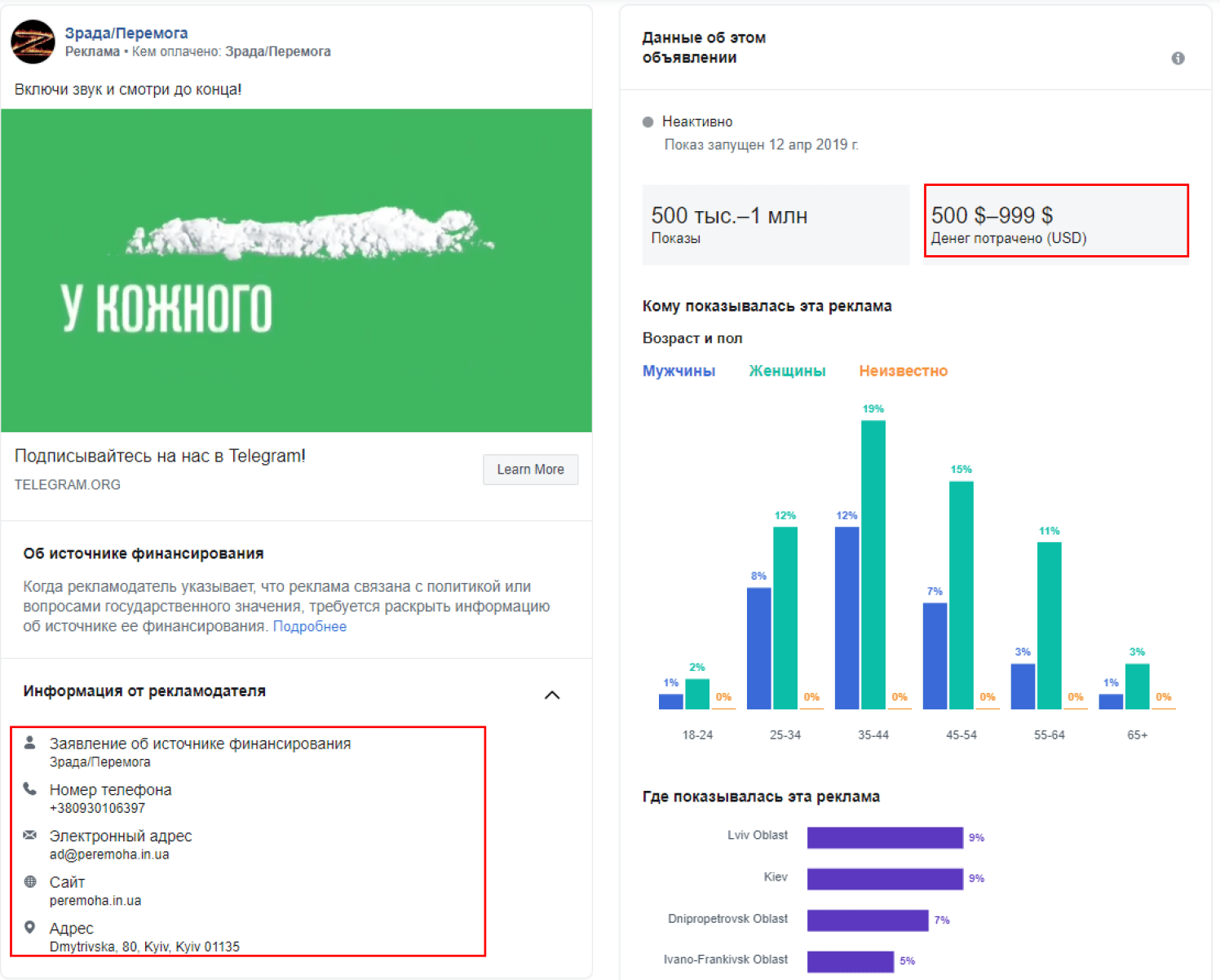Click the 500 $–999 $ spending box
The image size is (1220, 980).
pyautogui.click(x=1056, y=221)
